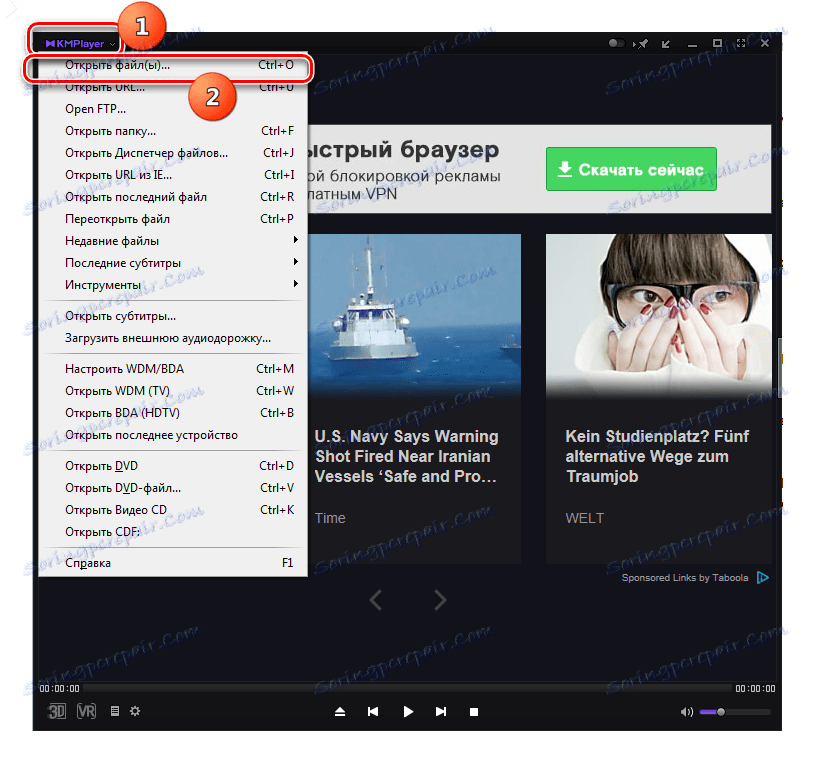Click the Time source label
Screen dimensions: 815x763
(x=330, y=518)
